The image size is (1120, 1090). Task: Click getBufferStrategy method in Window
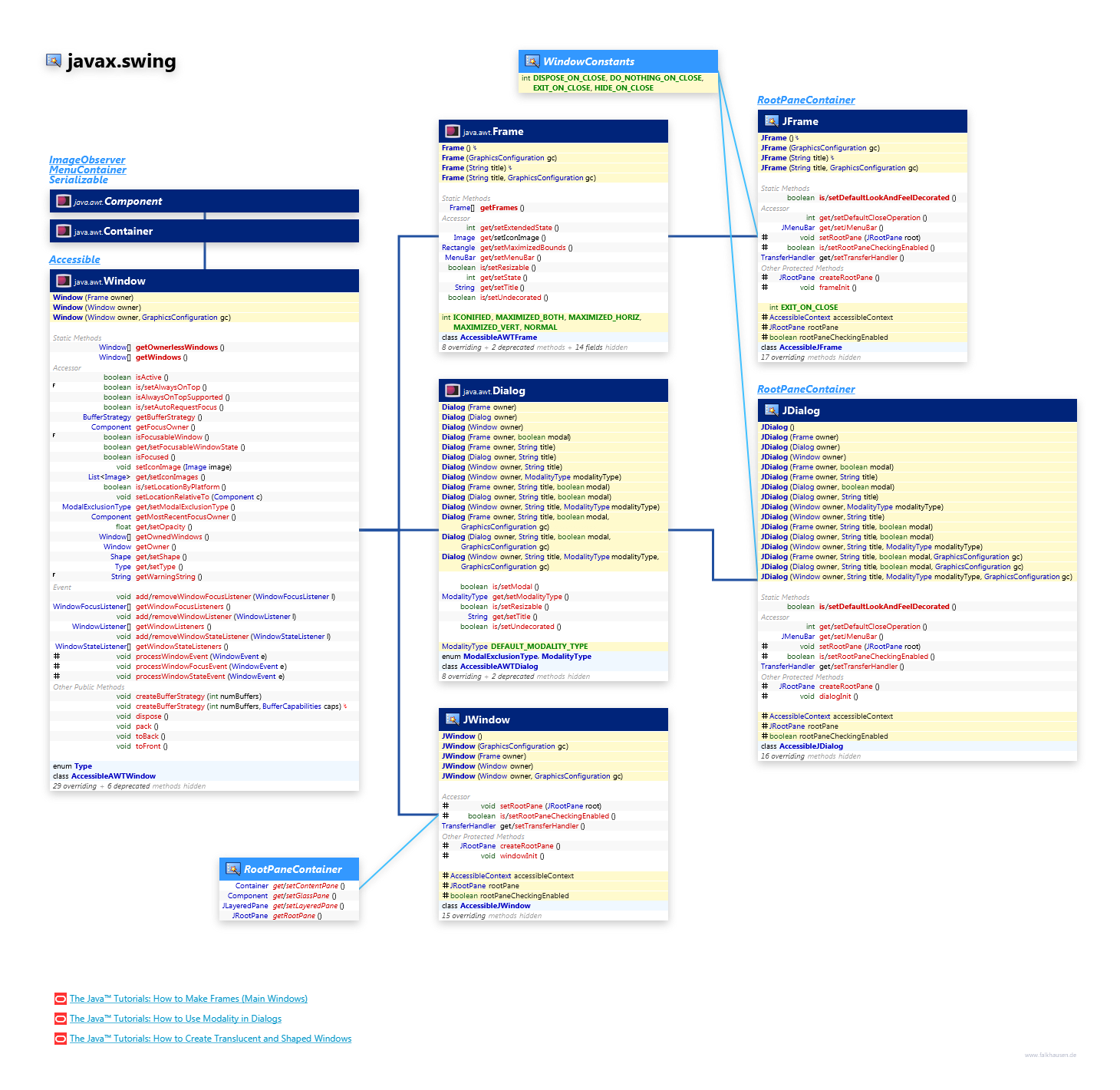(165, 417)
